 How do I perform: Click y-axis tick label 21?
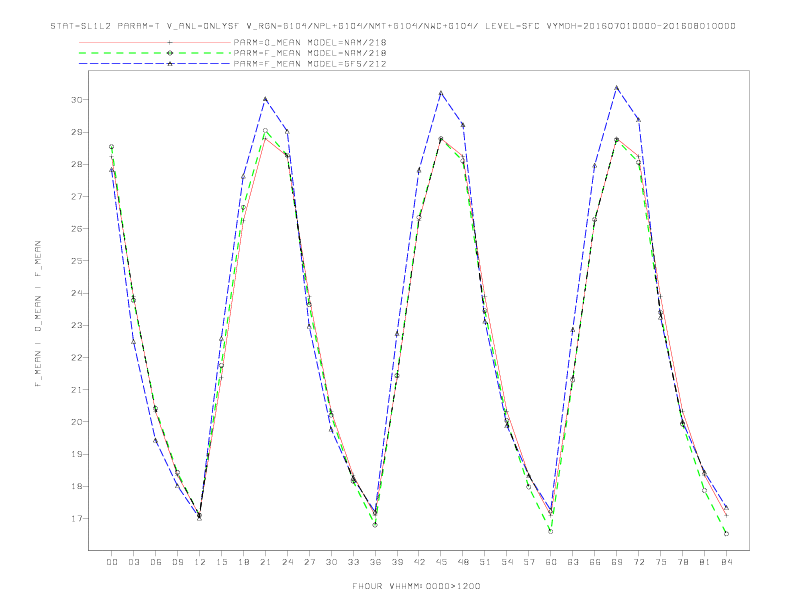tap(77, 390)
